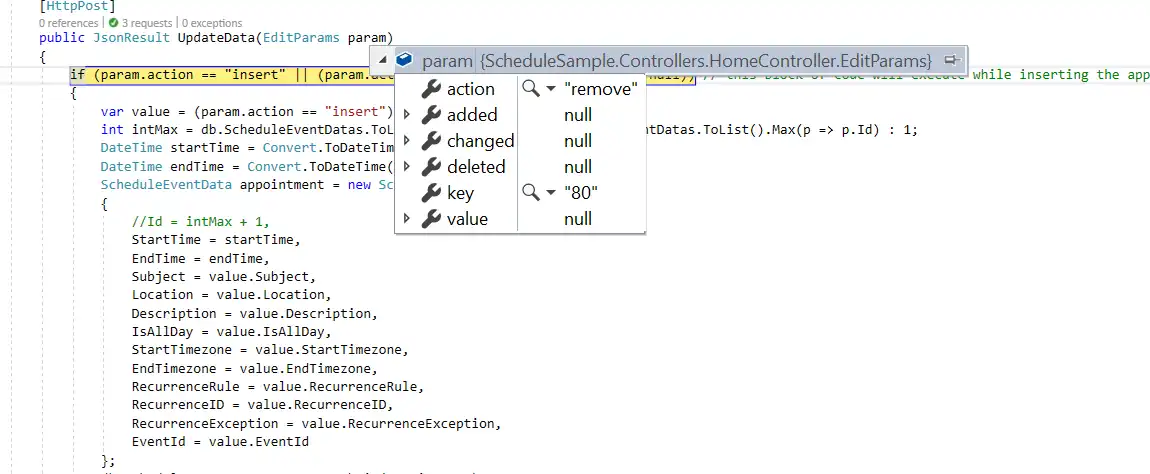Viewport: 1150px width, 474px height.
Task: Click the wrench icon next to key
Action: click(x=431, y=192)
